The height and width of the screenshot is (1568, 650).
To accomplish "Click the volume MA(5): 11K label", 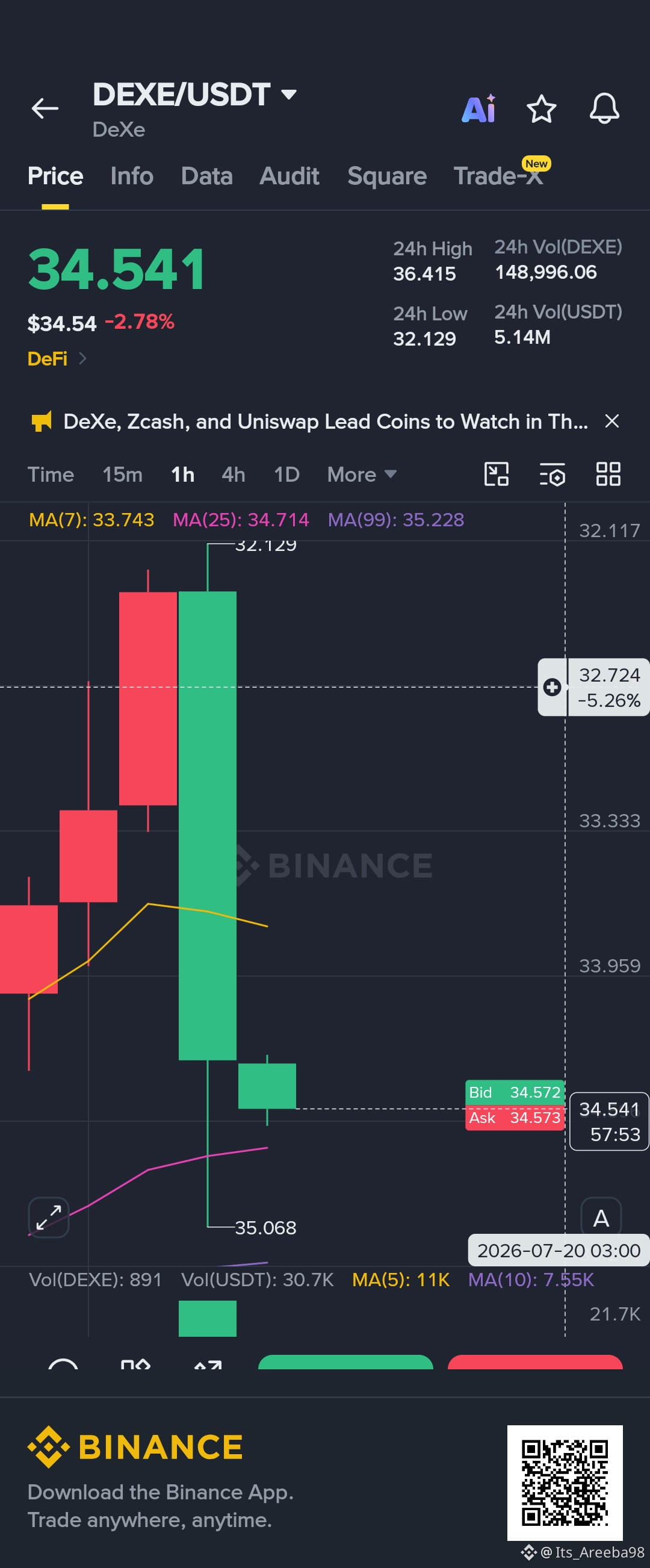I will tap(401, 1280).
